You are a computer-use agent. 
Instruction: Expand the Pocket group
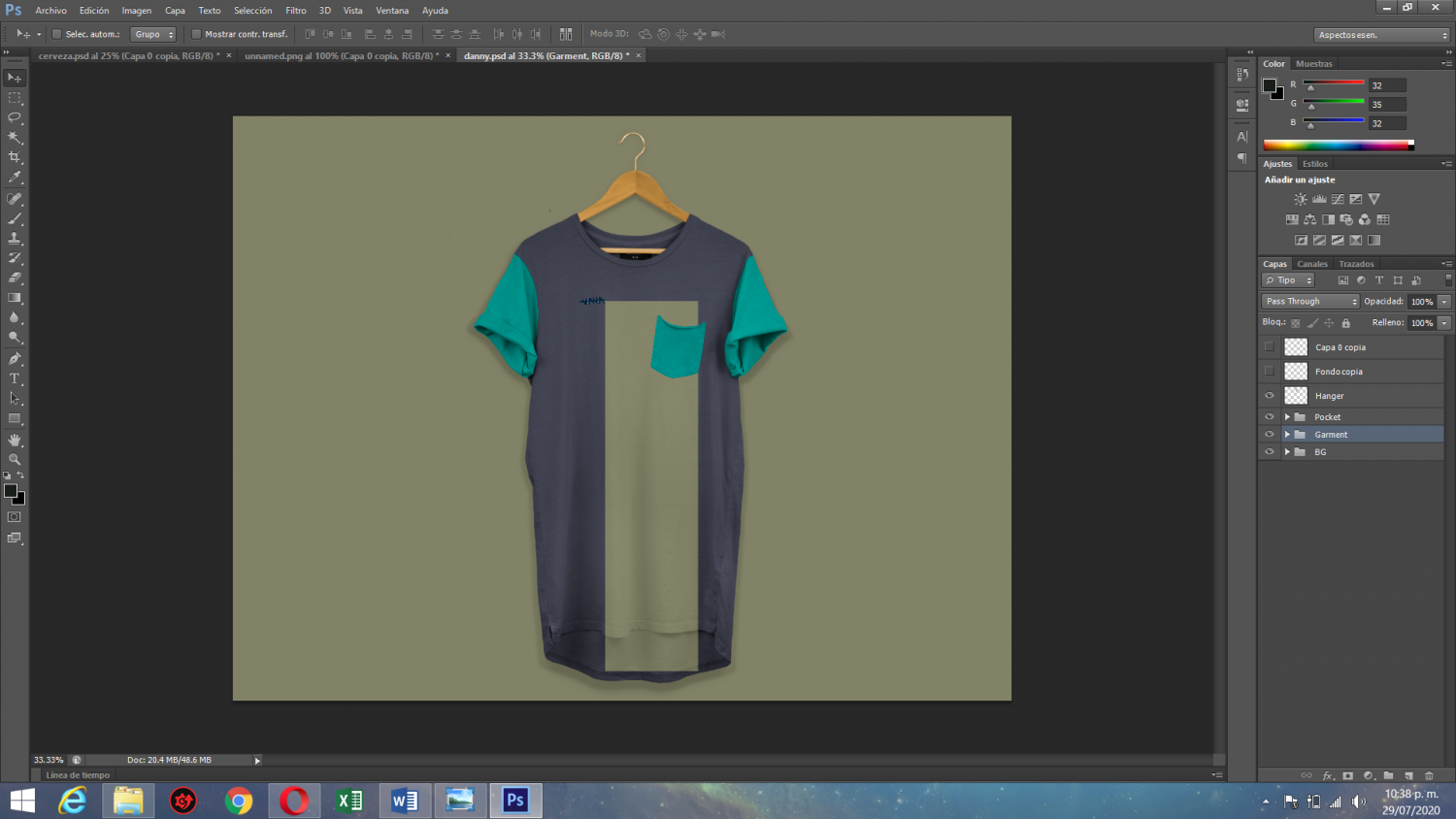point(1287,417)
